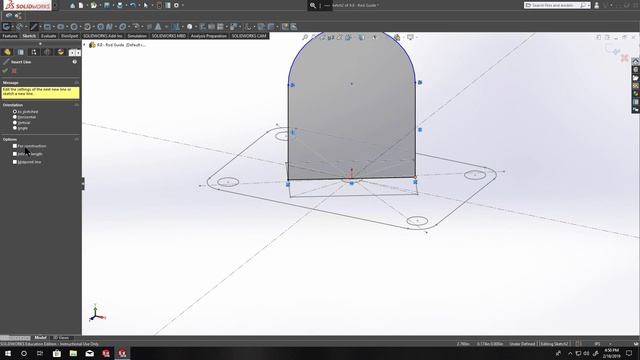This screenshot has height=360, width=640.
Task: Click the Select cursor tool icon
Action: (146, 5)
